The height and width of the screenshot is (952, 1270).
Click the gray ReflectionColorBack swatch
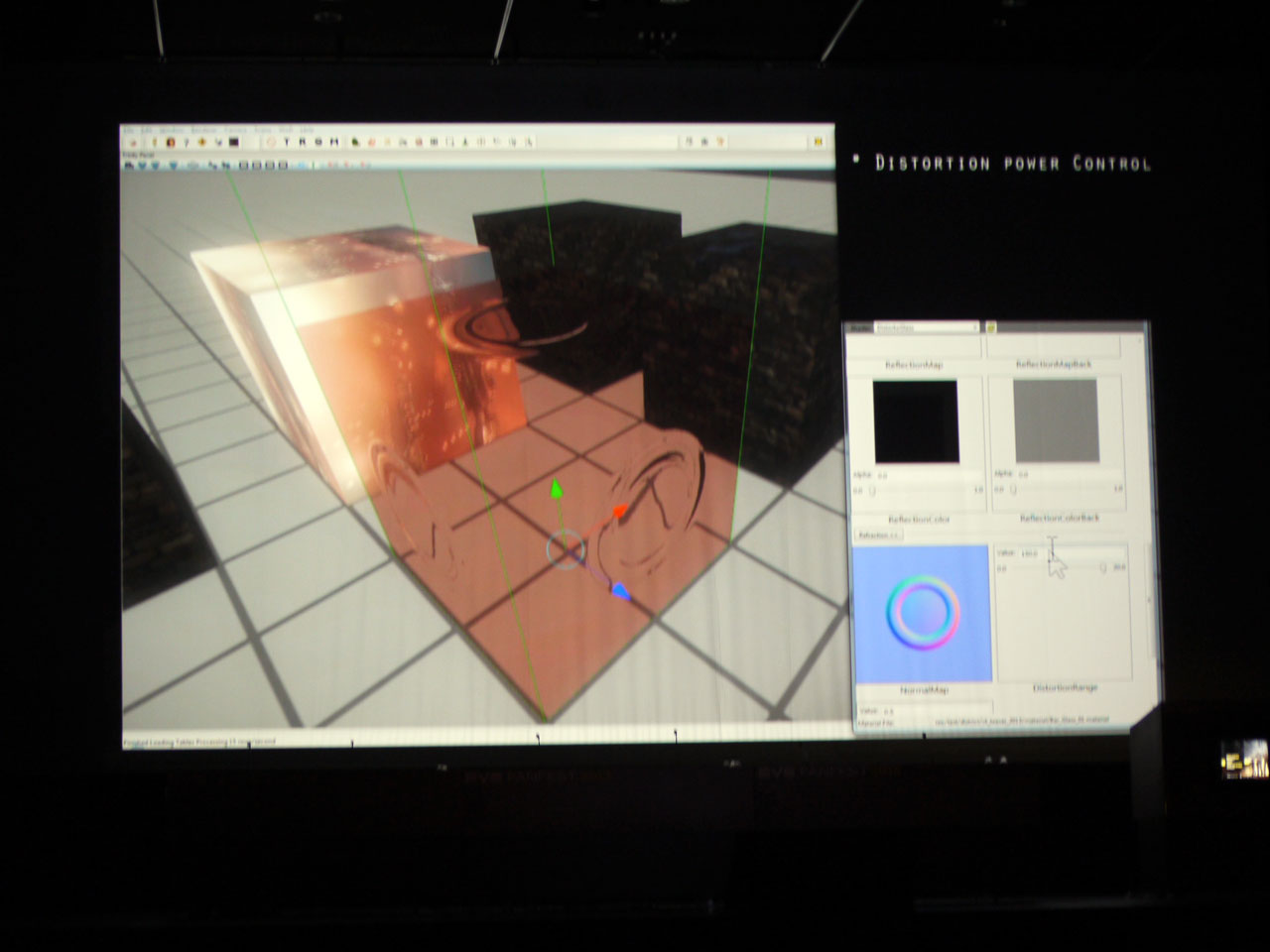tap(1056, 421)
